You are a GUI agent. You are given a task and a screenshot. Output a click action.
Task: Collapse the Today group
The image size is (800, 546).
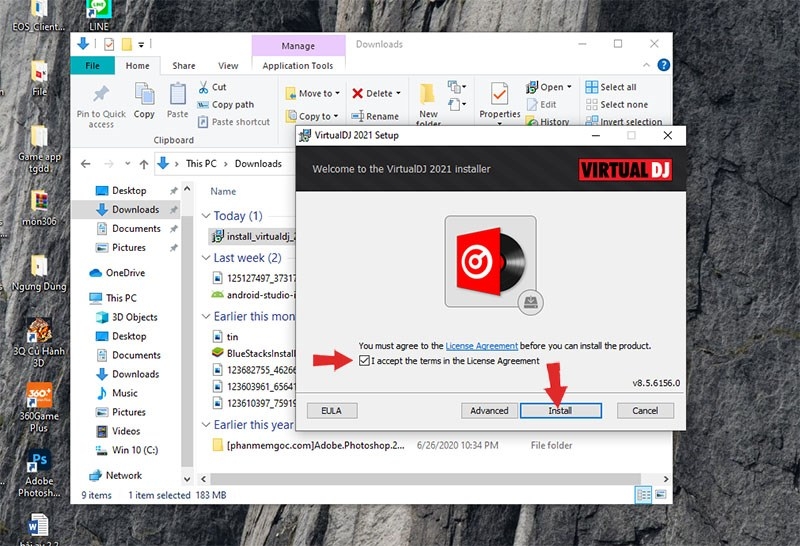[x=206, y=216]
